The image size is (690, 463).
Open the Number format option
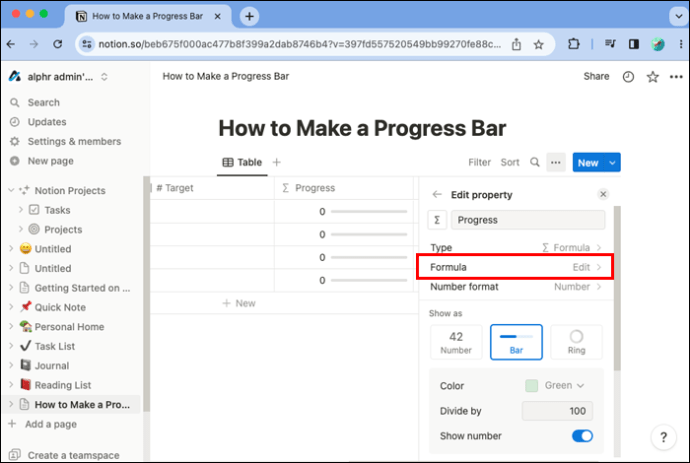point(516,287)
